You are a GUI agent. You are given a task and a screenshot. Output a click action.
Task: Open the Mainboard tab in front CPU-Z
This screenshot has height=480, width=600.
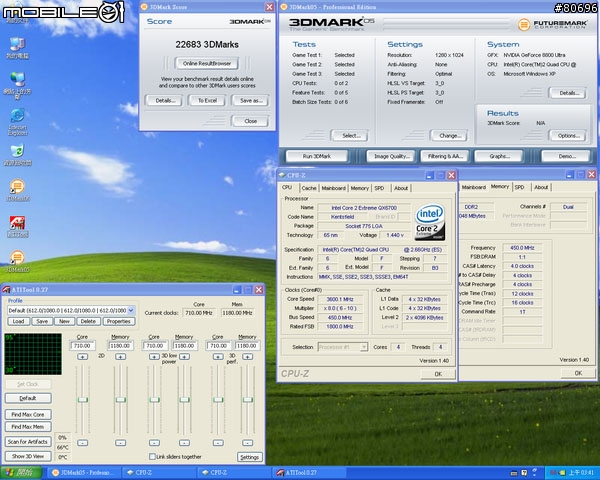[x=333, y=188]
